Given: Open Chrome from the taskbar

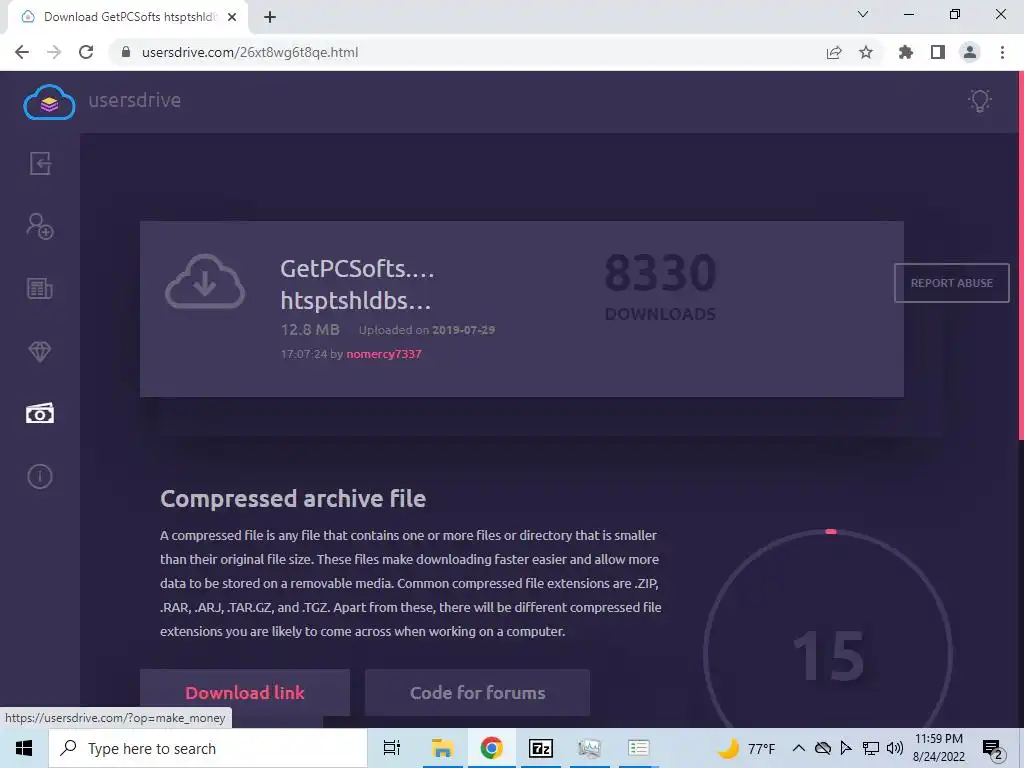Looking at the screenshot, I should coord(491,748).
